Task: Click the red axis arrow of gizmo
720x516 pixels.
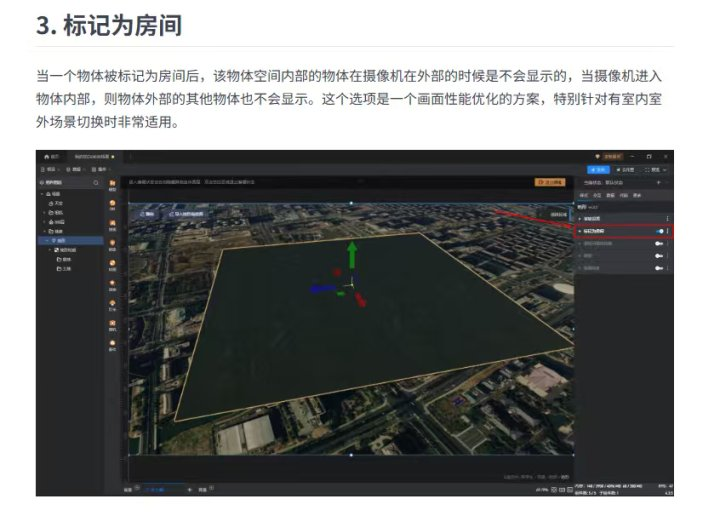Action: tap(360, 300)
